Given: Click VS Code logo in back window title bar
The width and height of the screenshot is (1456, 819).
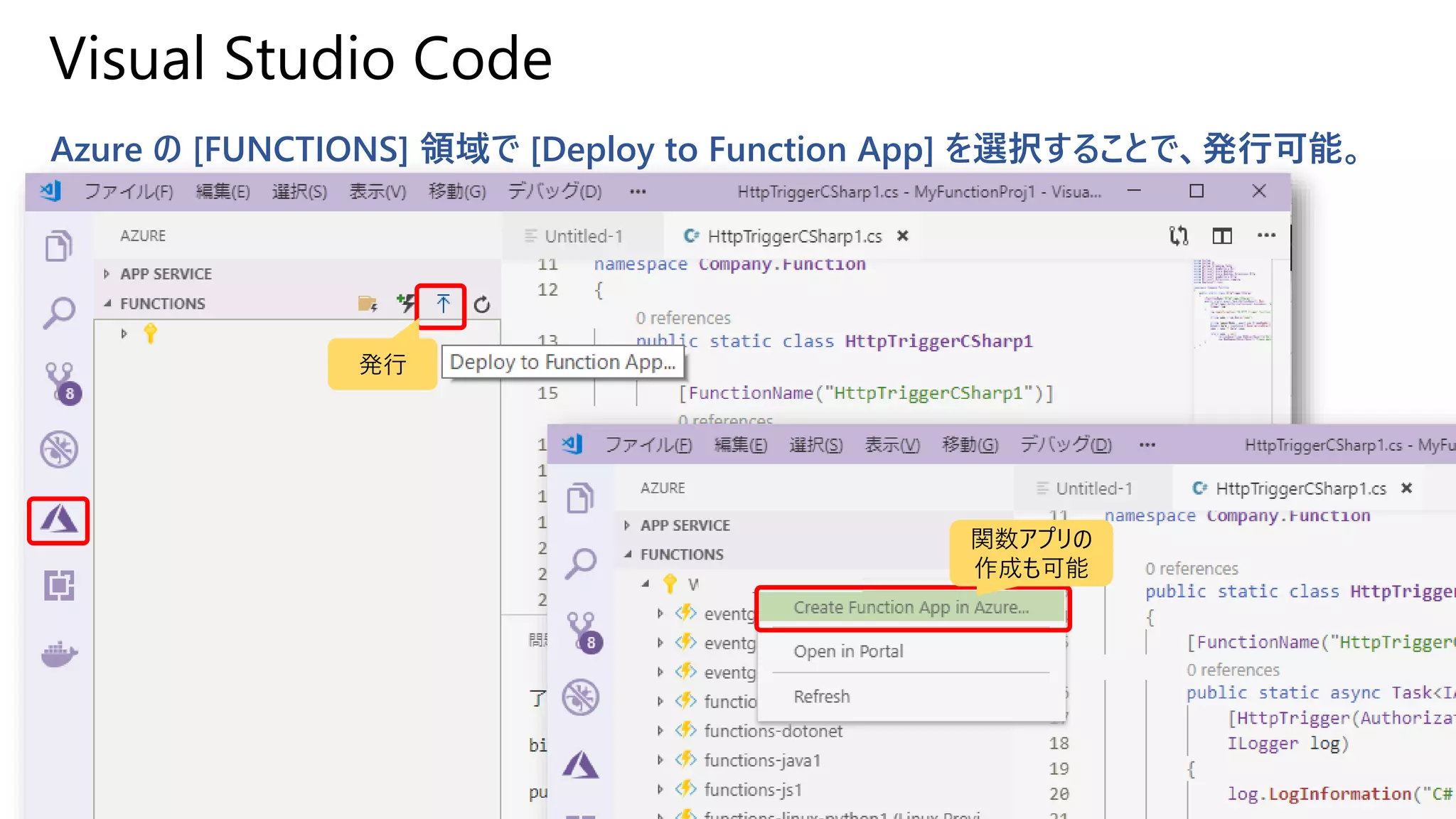Looking at the screenshot, I should pyautogui.click(x=50, y=191).
